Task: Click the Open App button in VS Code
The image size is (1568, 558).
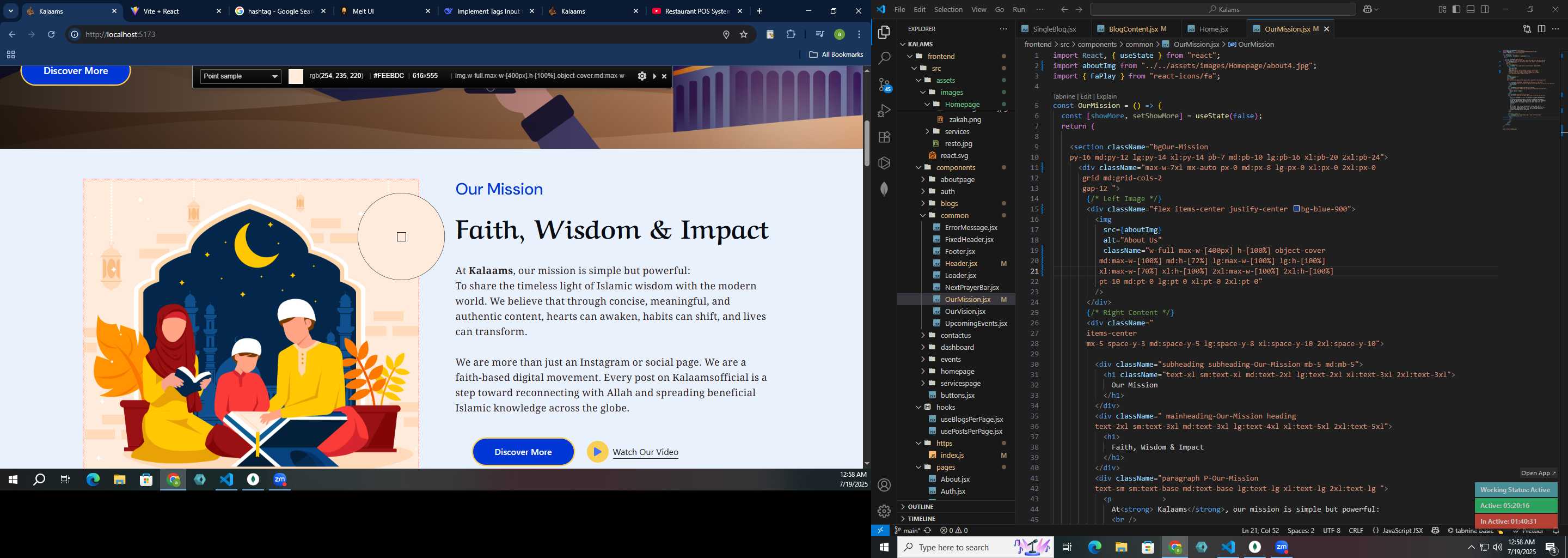Action: click(1538, 474)
